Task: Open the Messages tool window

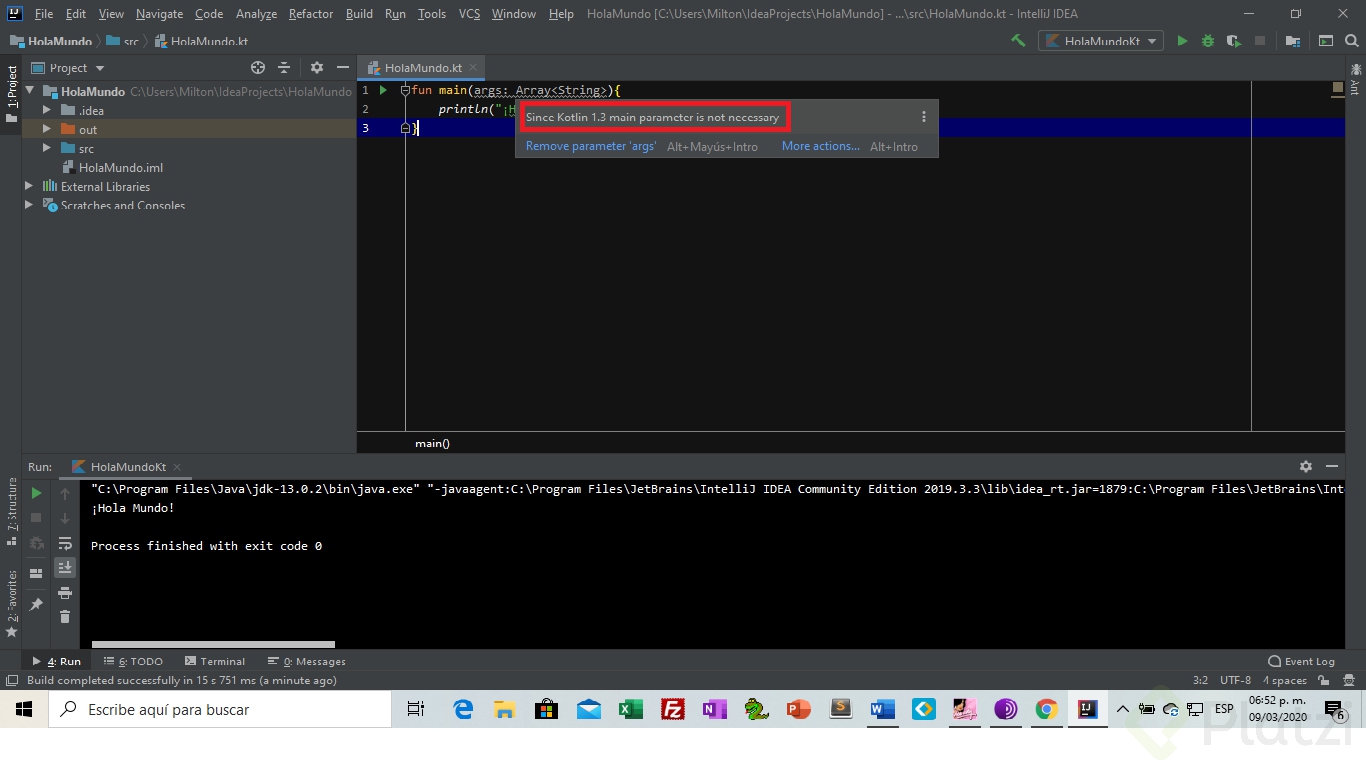Action: 307,661
